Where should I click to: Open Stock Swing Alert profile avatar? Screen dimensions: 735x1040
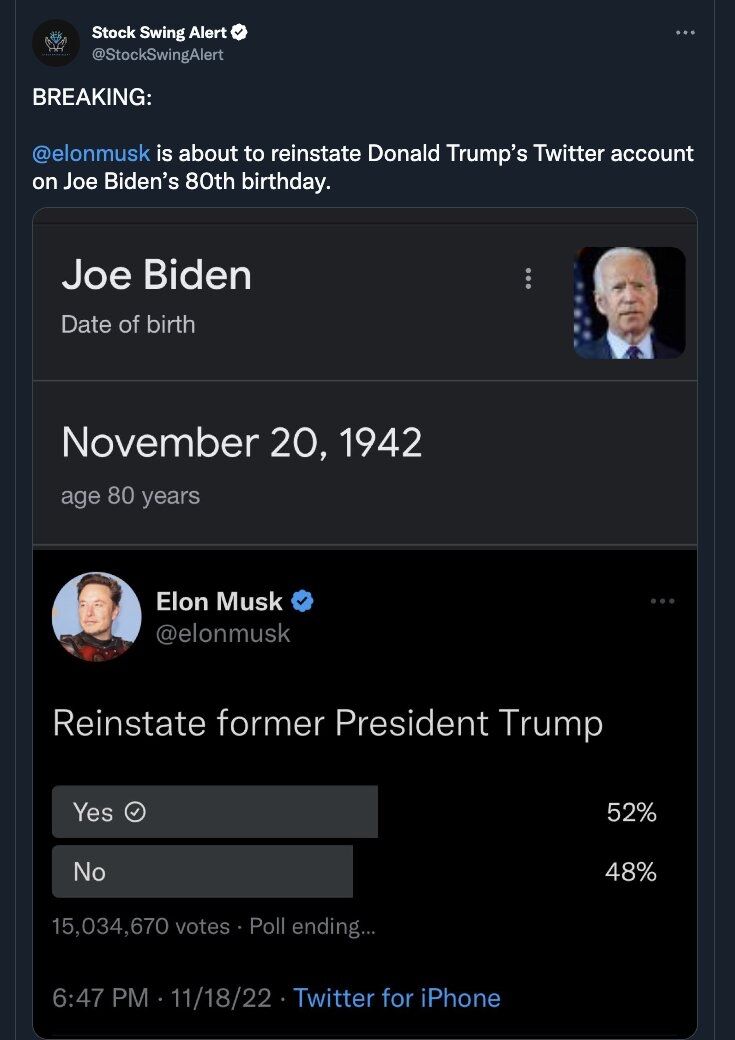(56, 43)
